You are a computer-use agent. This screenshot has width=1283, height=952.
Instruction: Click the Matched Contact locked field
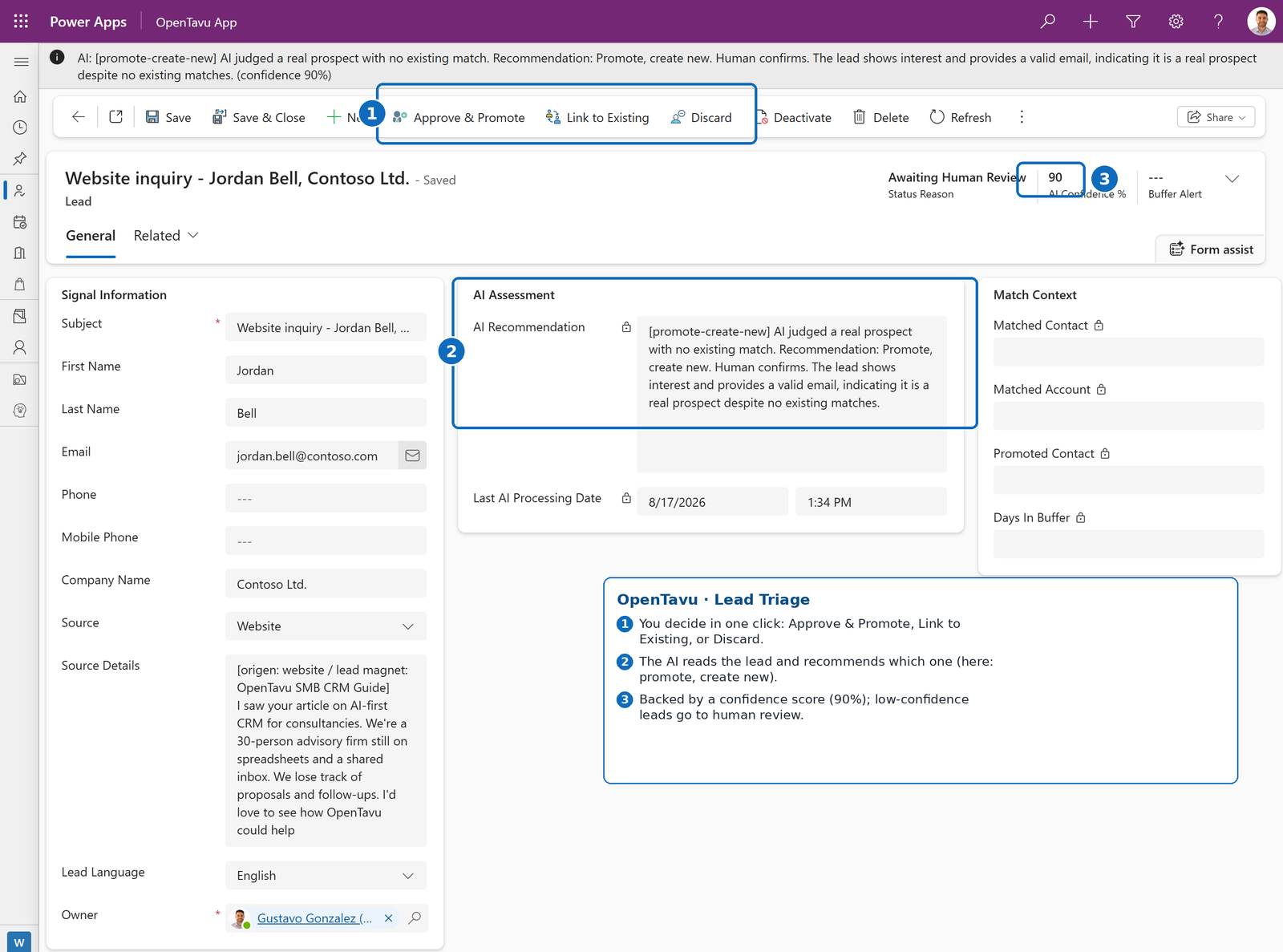pos(1128,352)
